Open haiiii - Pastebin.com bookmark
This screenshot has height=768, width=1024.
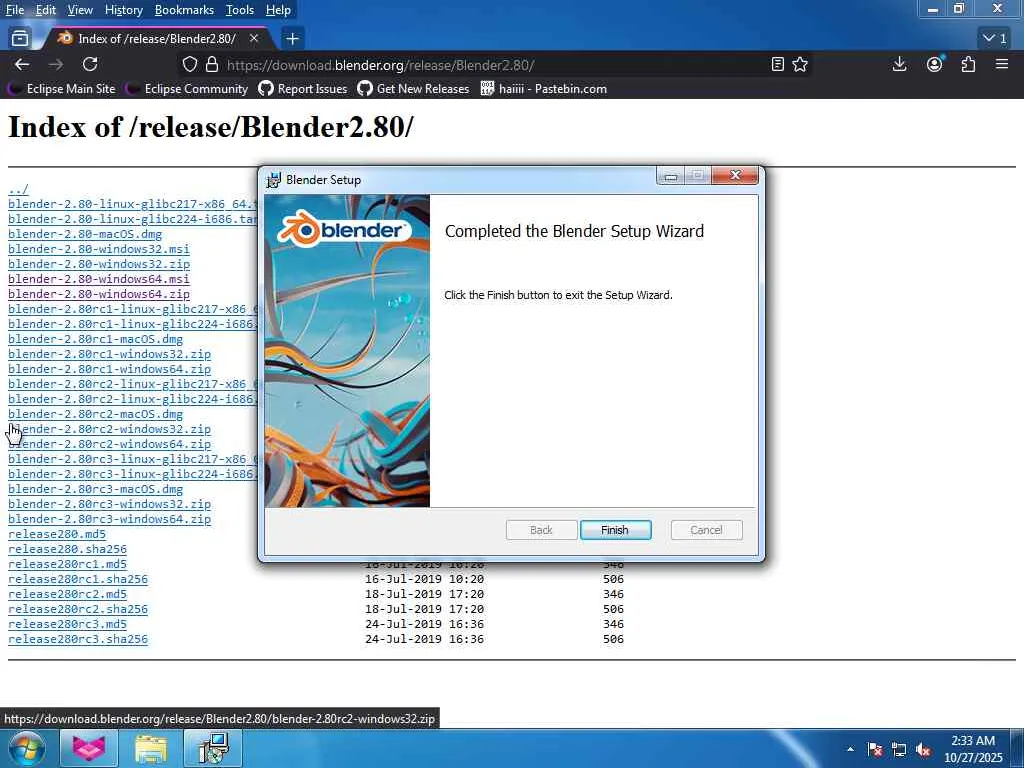544,89
